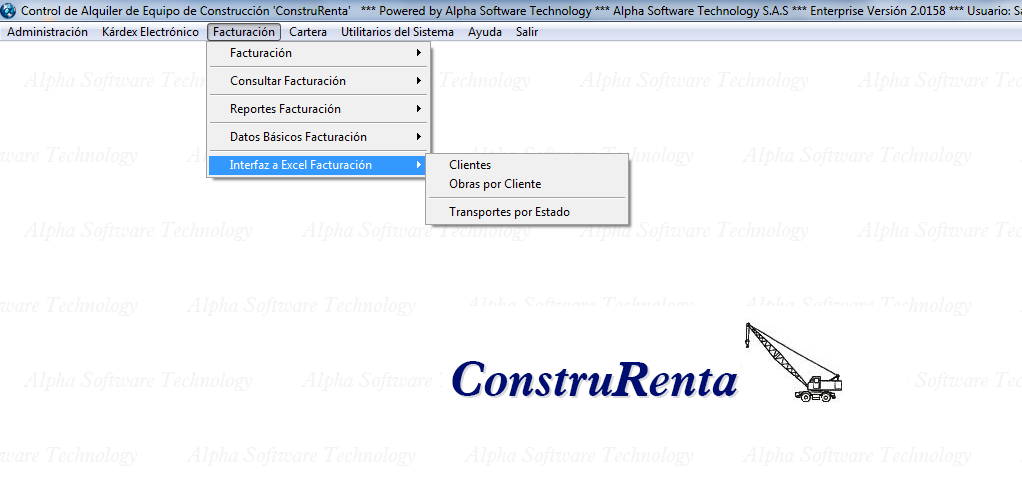Viewport: 1022px width, 501px height.
Task: Select Consultar Facturación menu text
Action: [287, 81]
